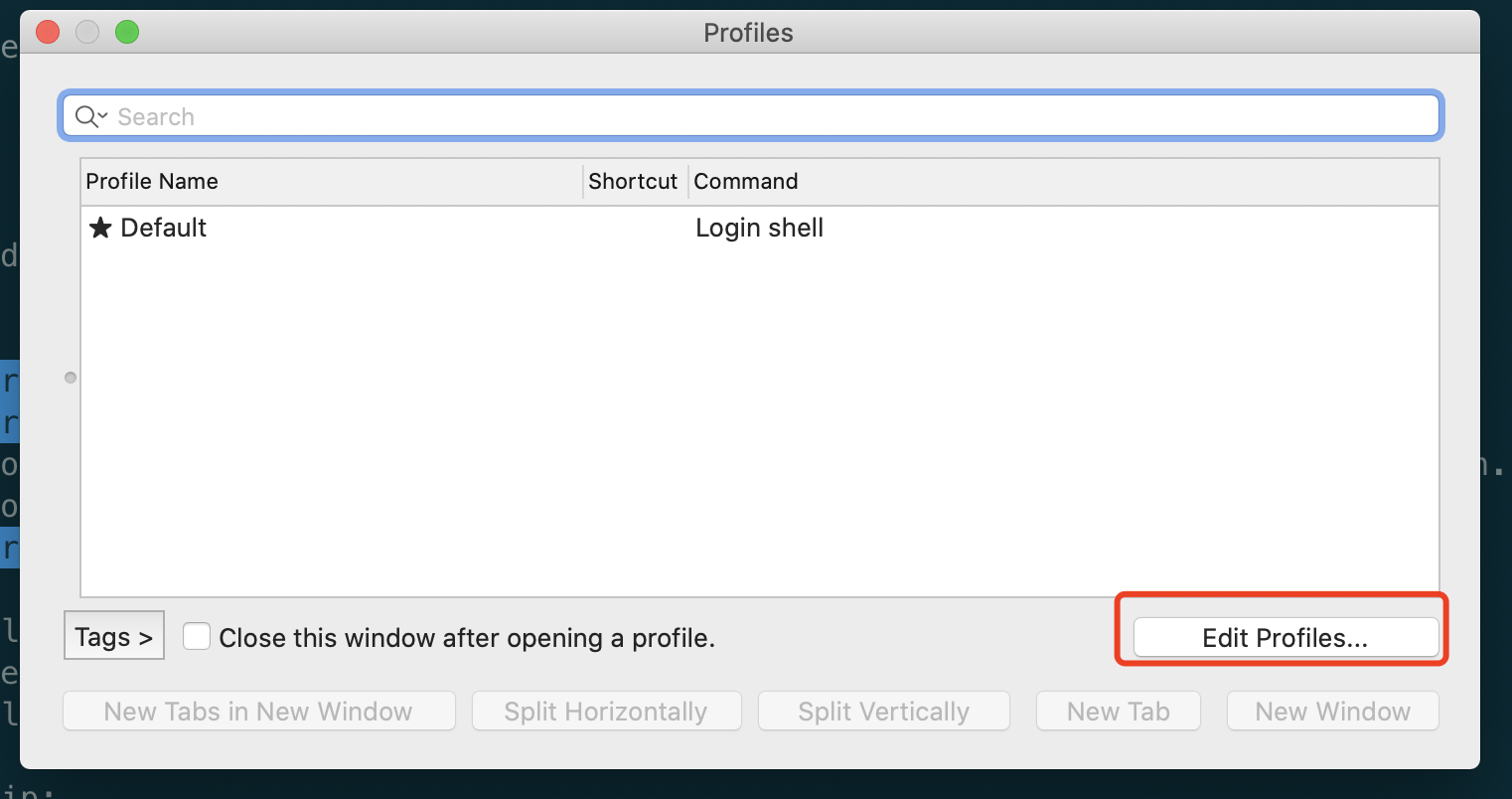Click the search magnifier icon
Image resolution: width=1512 pixels, height=799 pixels.
pyautogui.click(x=87, y=116)
